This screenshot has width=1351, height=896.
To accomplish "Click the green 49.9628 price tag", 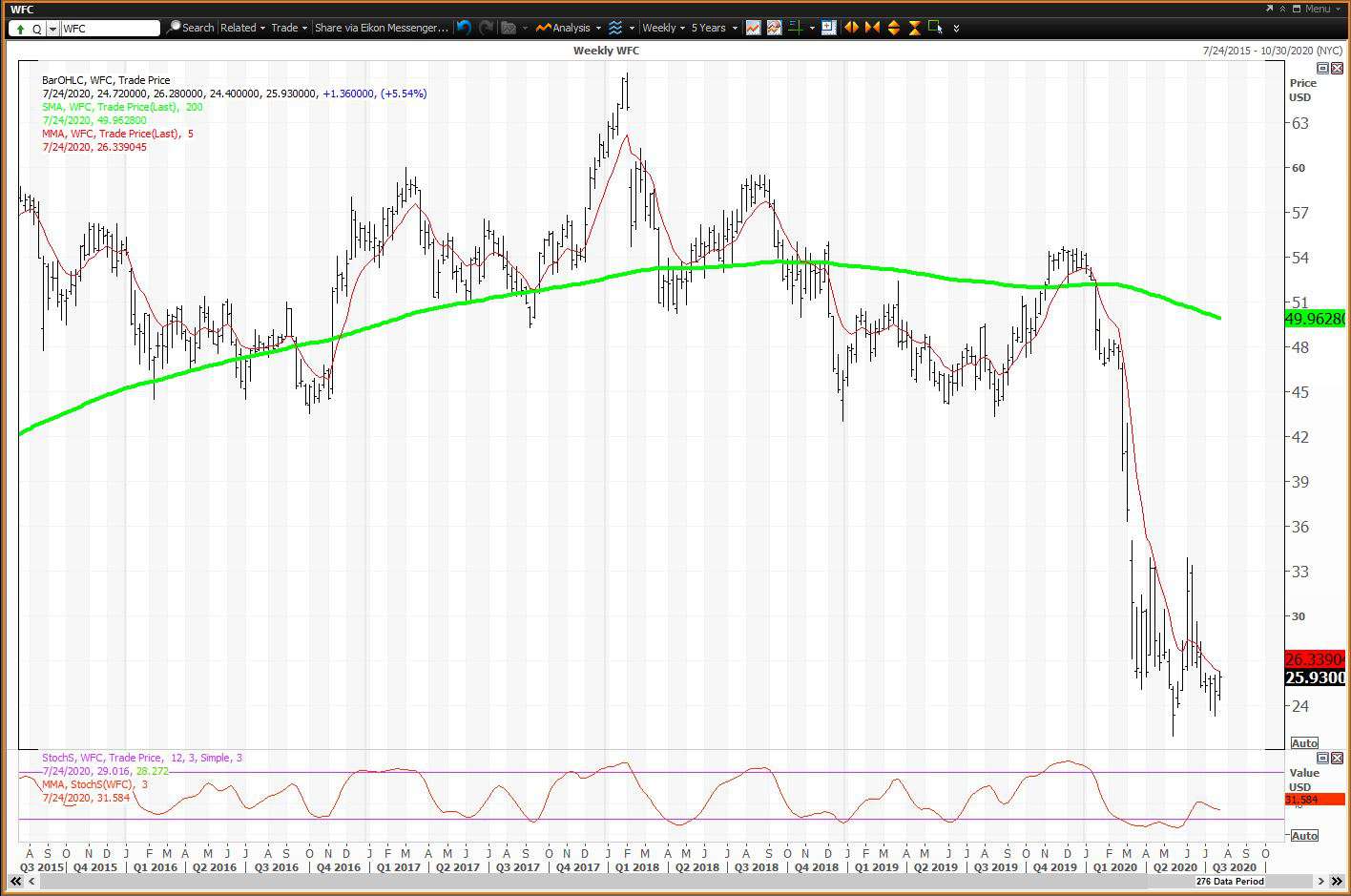I will [x=1316, y=319].
